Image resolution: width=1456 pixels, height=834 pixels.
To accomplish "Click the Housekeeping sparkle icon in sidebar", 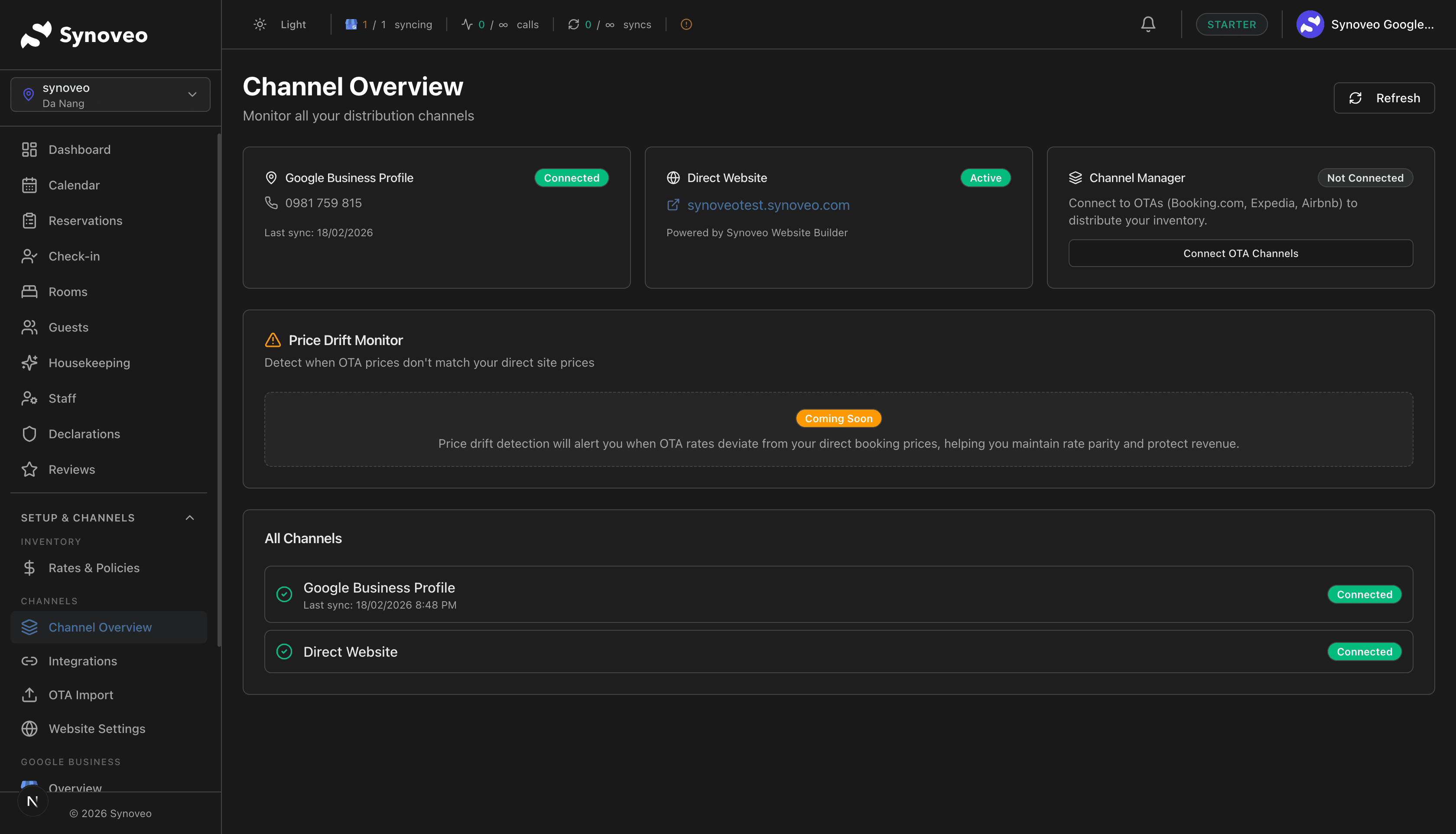I will (29, 362).
